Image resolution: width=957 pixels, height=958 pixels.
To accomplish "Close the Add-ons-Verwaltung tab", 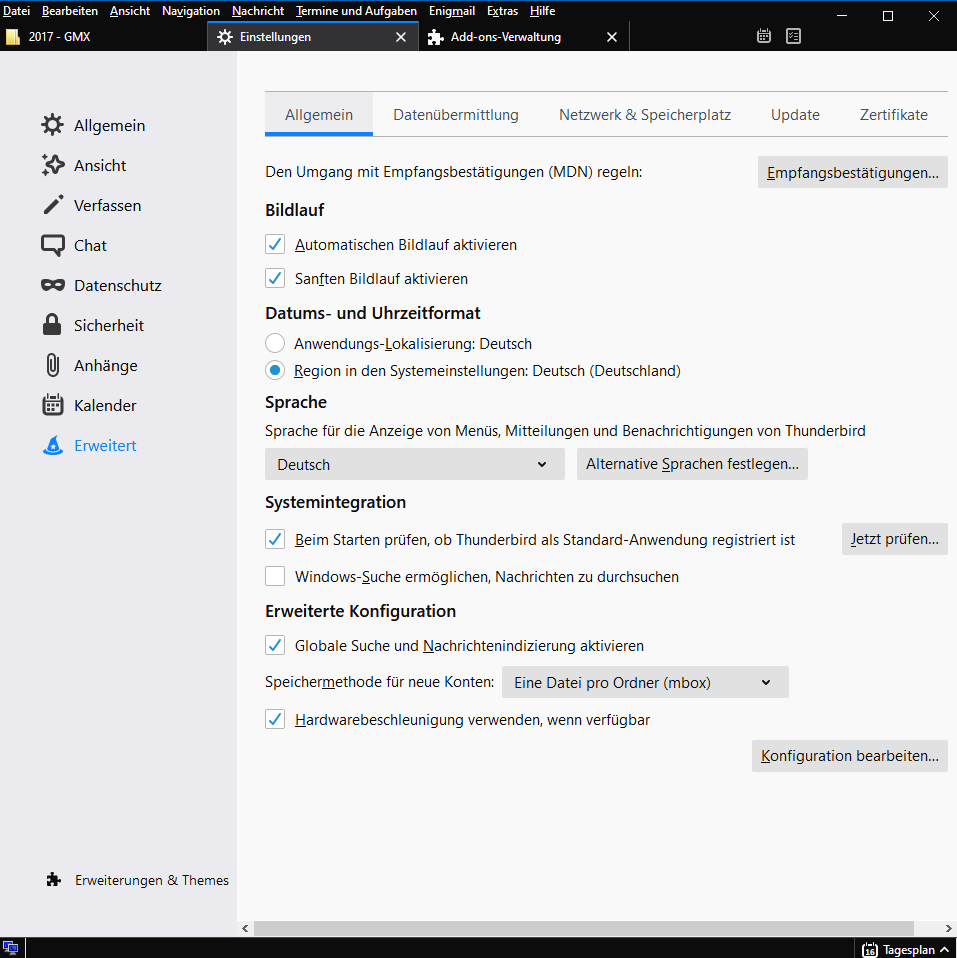I will click(612, 37).
